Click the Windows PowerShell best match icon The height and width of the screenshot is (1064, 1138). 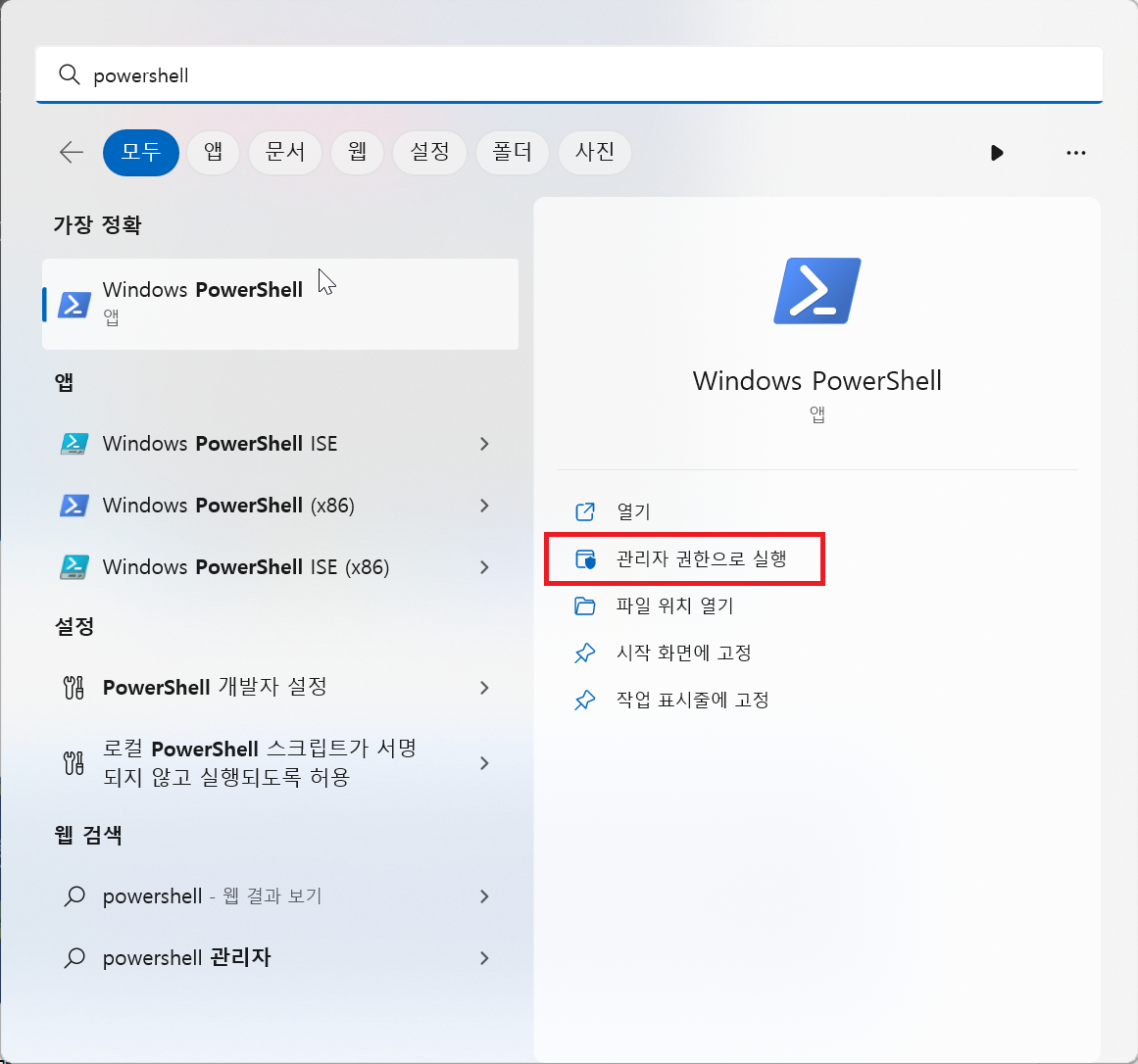[74, 305]
